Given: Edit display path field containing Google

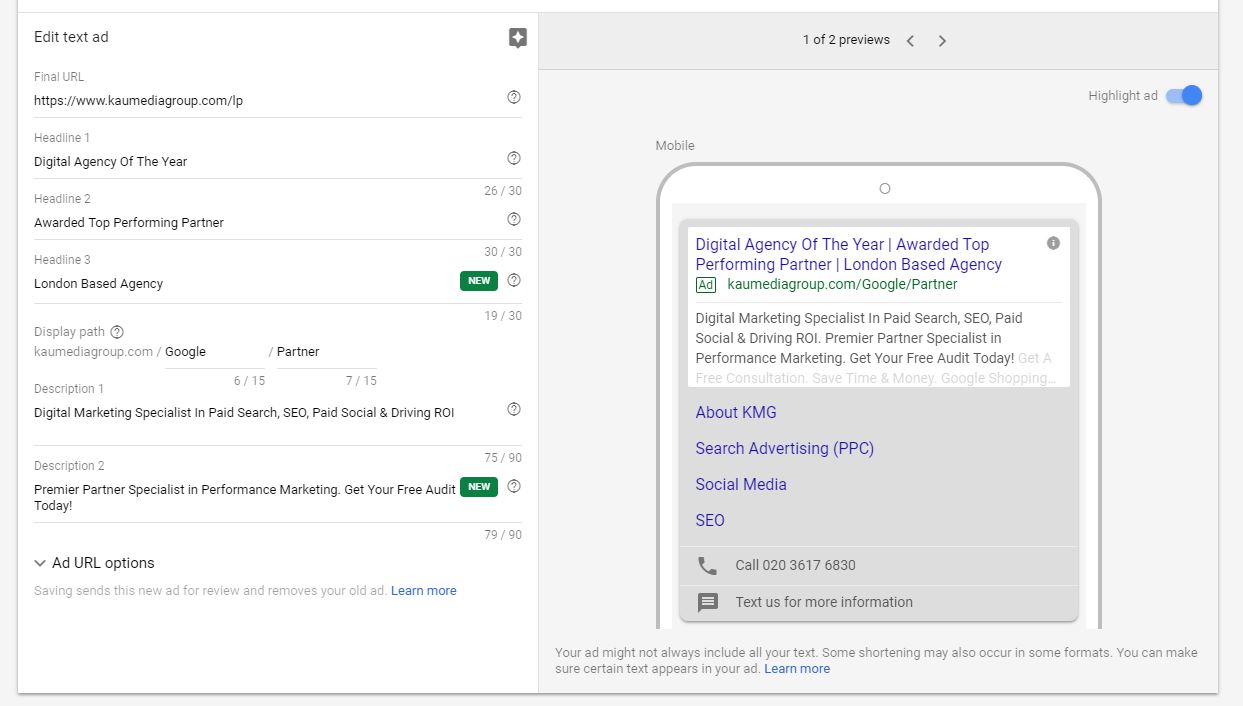Looking at the screenshot, I should tap(215, 352).
